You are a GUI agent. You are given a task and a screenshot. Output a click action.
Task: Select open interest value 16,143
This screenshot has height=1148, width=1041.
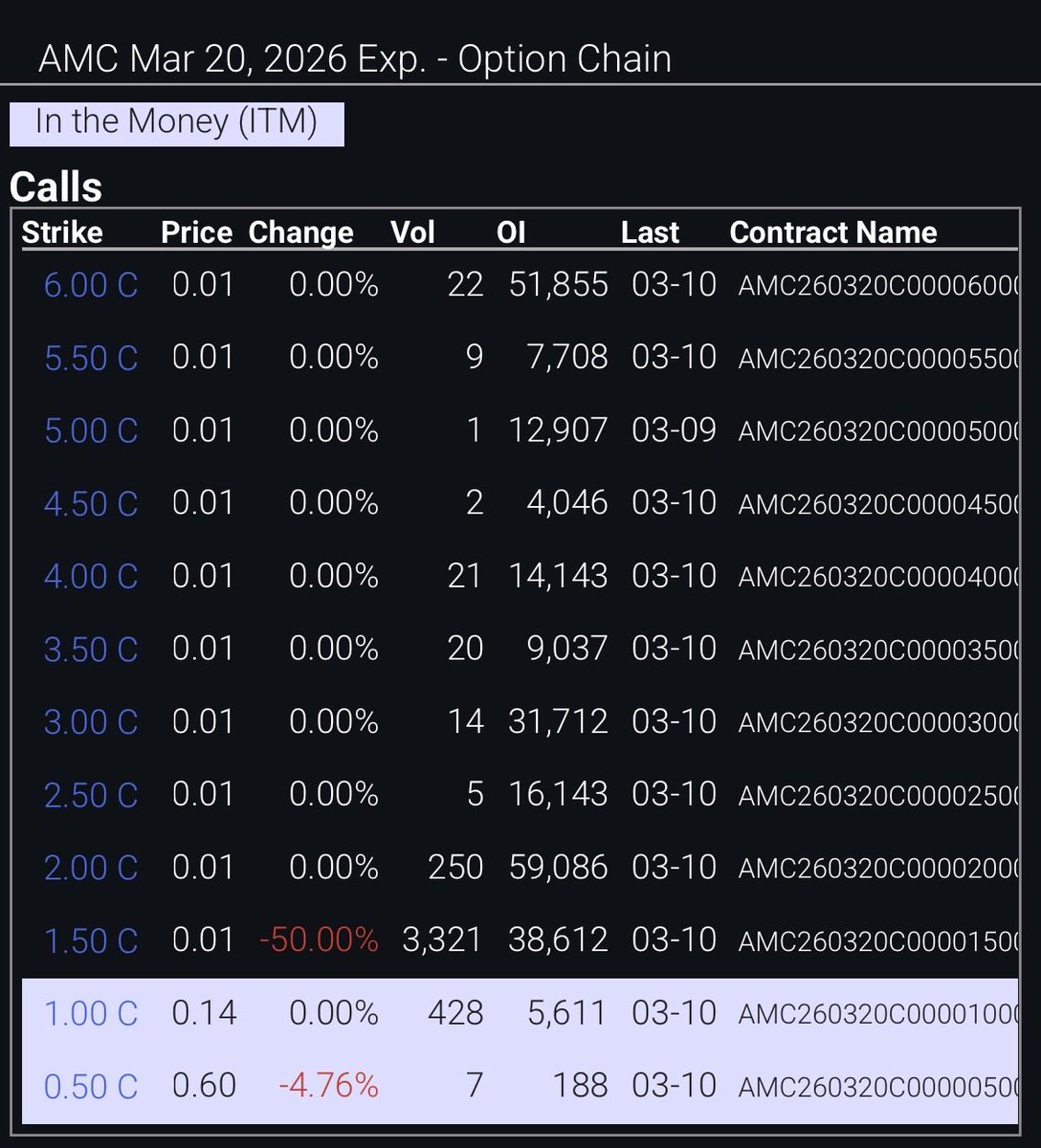coord(558,795)
